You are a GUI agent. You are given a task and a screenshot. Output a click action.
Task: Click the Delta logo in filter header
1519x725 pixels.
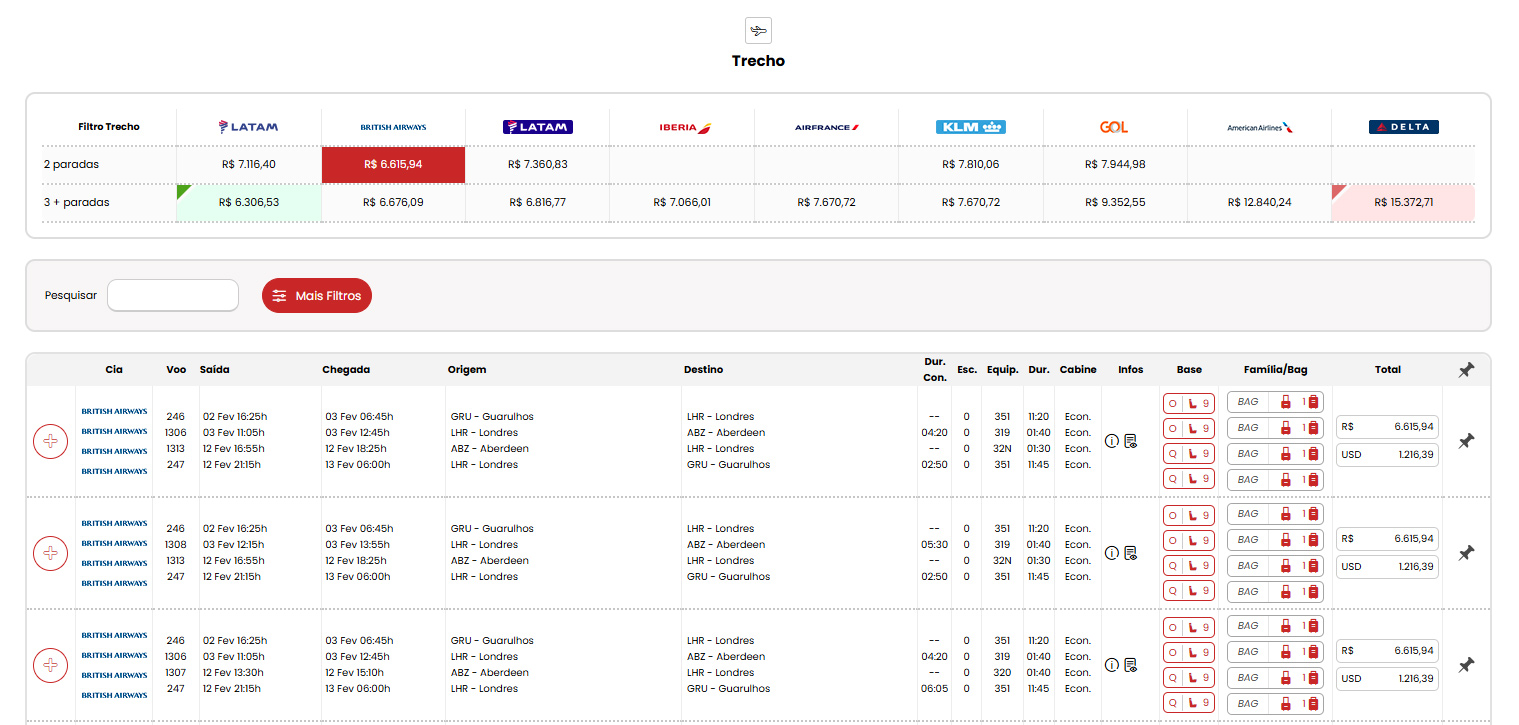[1403, 127]
